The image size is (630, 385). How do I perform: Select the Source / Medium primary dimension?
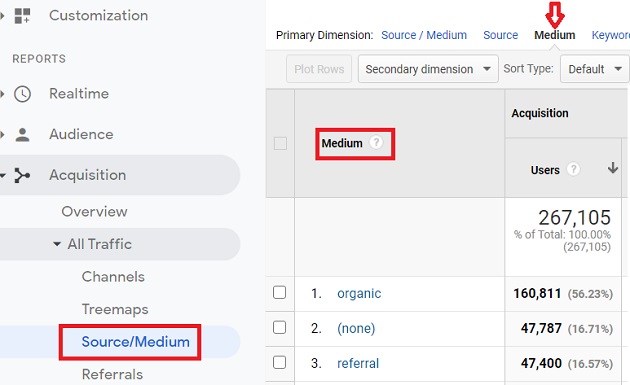tap(424, 35)
